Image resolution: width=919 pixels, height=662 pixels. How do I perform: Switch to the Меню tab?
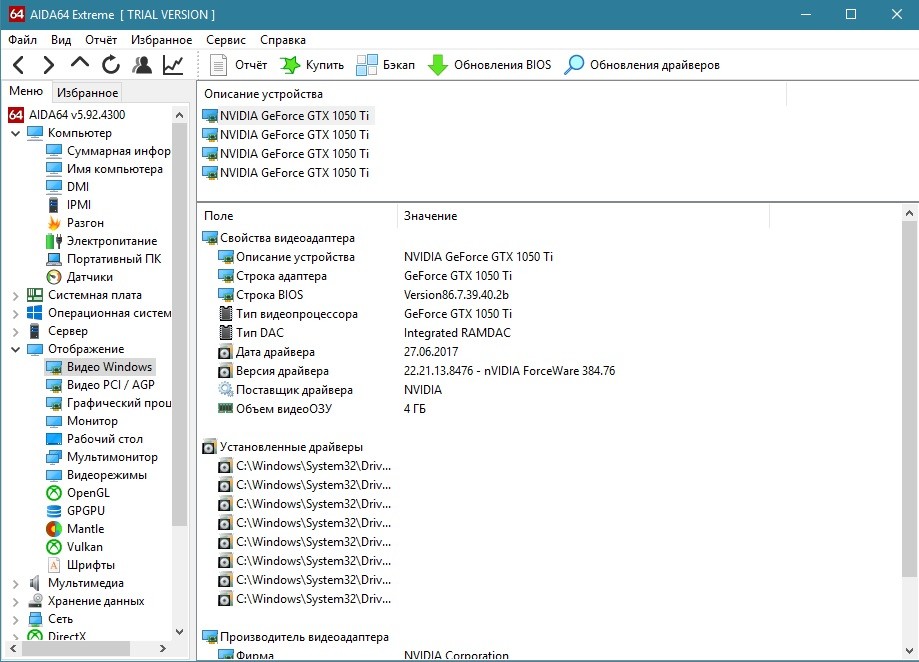tap(26, 91)
